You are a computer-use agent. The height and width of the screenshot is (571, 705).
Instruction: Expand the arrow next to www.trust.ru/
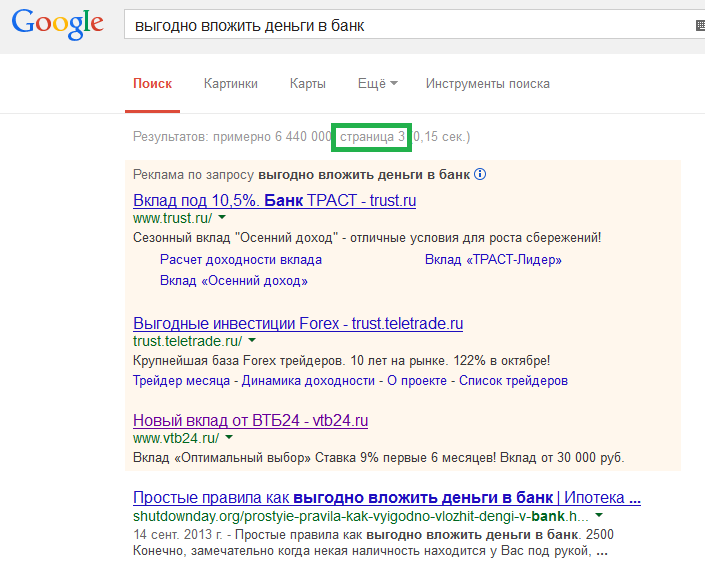(222, 218)
